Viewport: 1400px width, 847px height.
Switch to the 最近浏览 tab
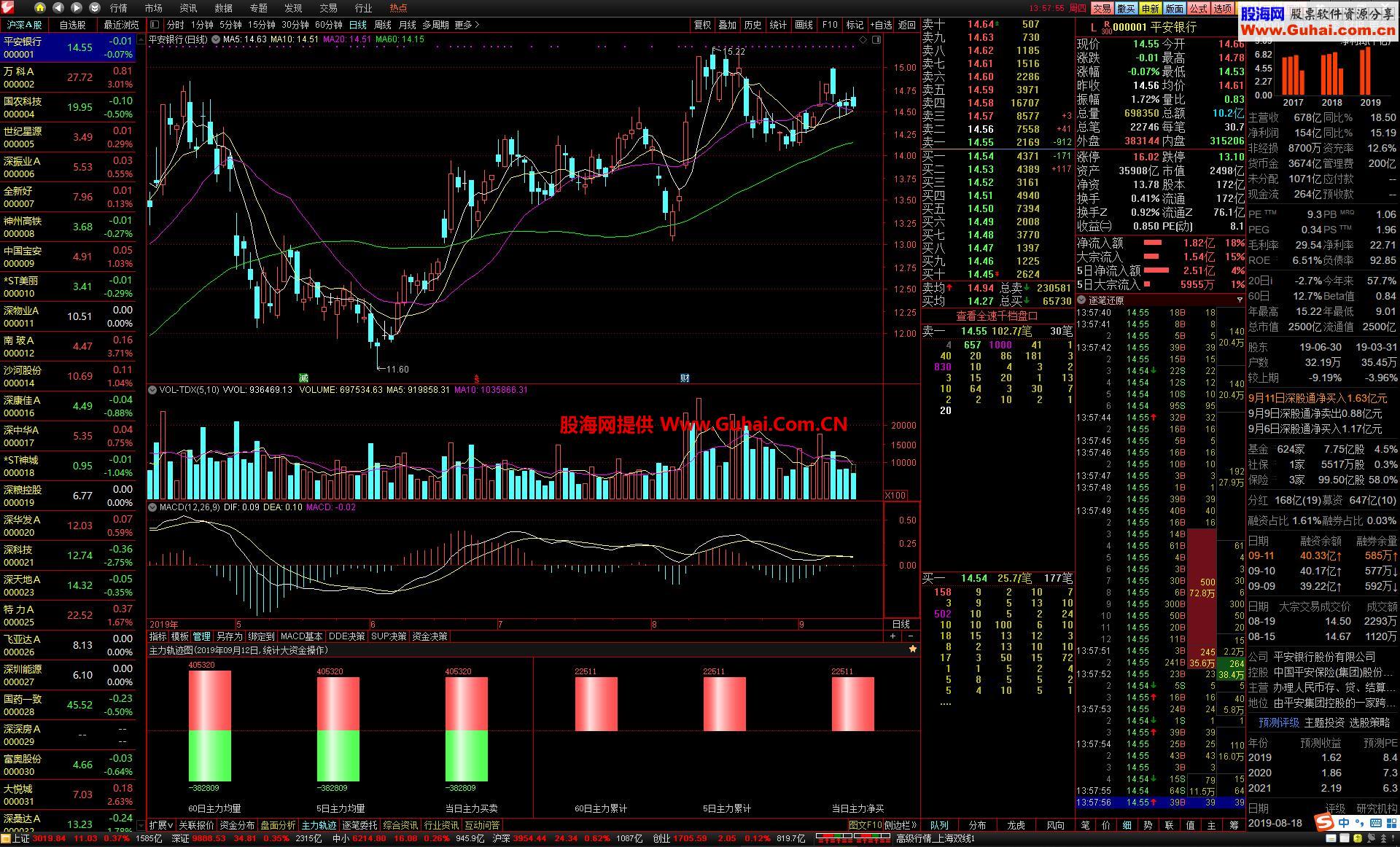(120, 25)
